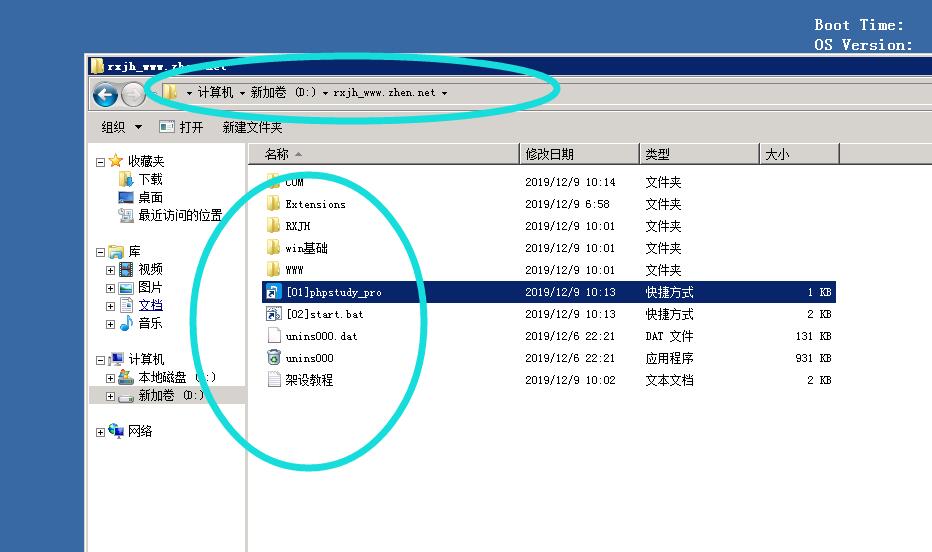Image resolution: width=932 pixels, height=552 pixels.
Task: Click the Back navigation arrow button
Action: [105, 95]
